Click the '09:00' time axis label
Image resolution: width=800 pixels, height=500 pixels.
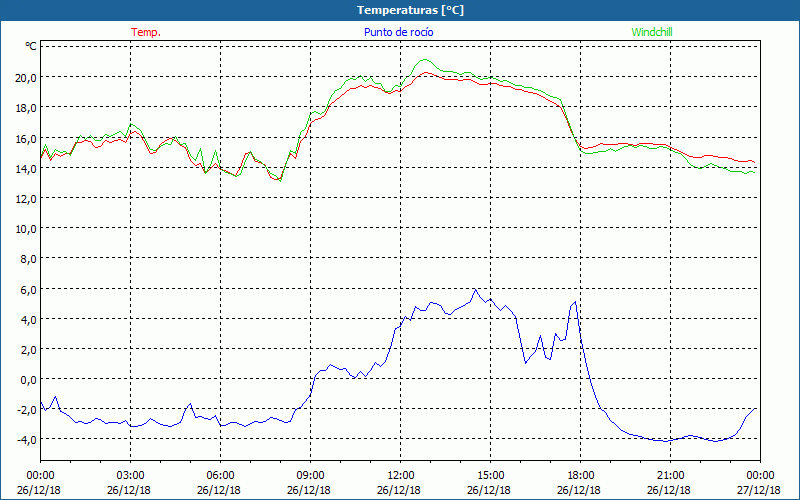point(311,476)
